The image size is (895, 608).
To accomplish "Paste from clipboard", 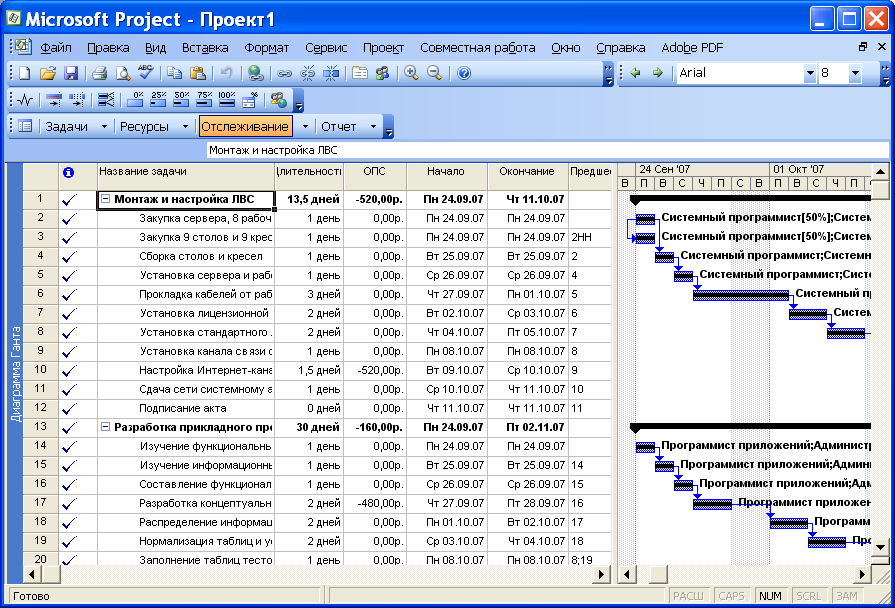I will [197, 73].
